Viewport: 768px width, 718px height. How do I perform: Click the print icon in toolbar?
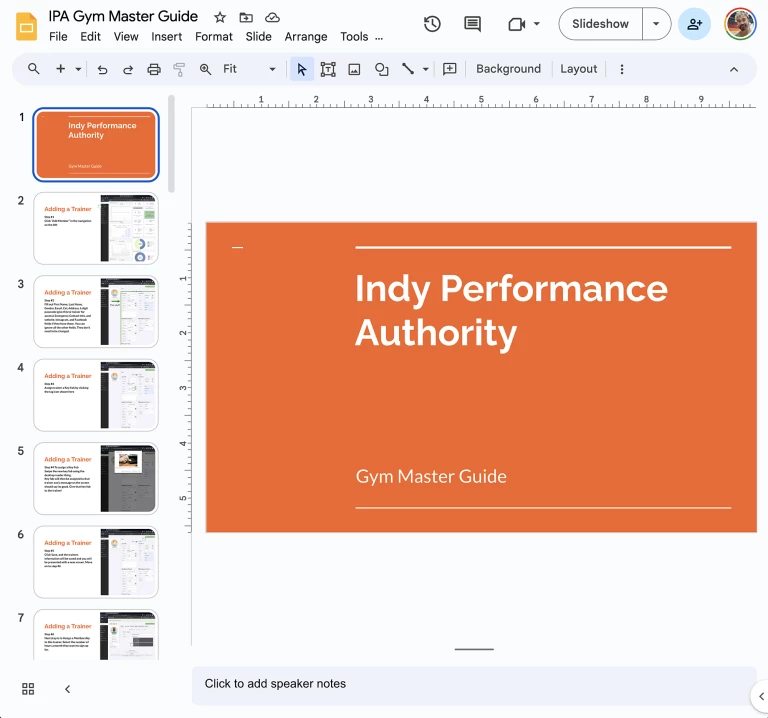coord(154,69)
